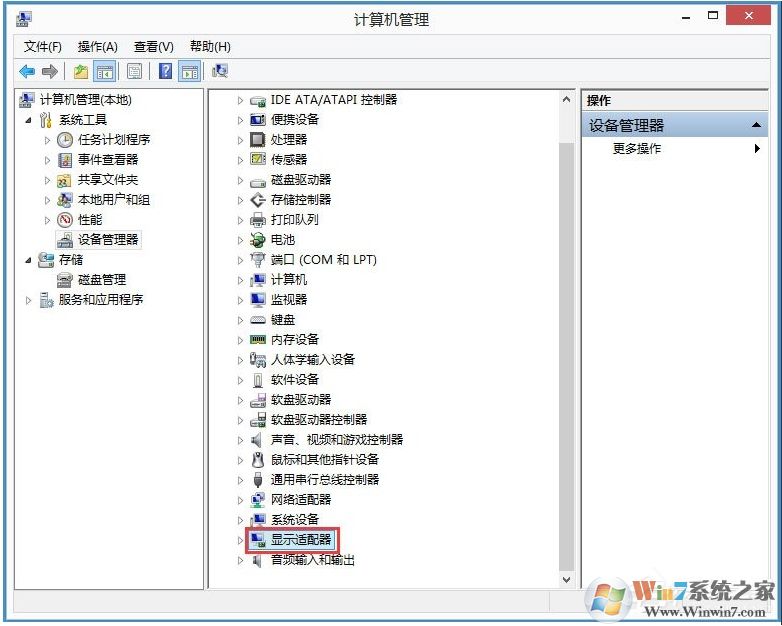Open the 文件(F) menu
The height and width of the screenshot is (626, 782).
(43, 47)
